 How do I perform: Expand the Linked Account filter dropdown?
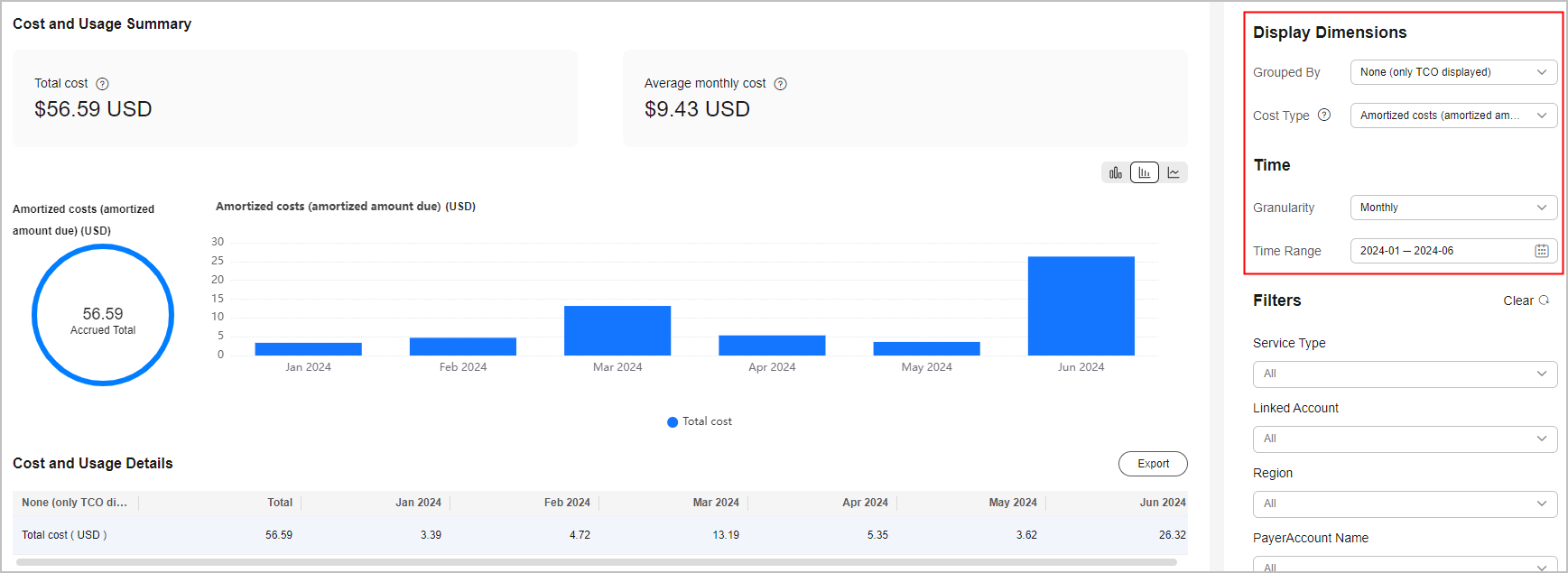pyautogui.click(x=1405, y=439)
